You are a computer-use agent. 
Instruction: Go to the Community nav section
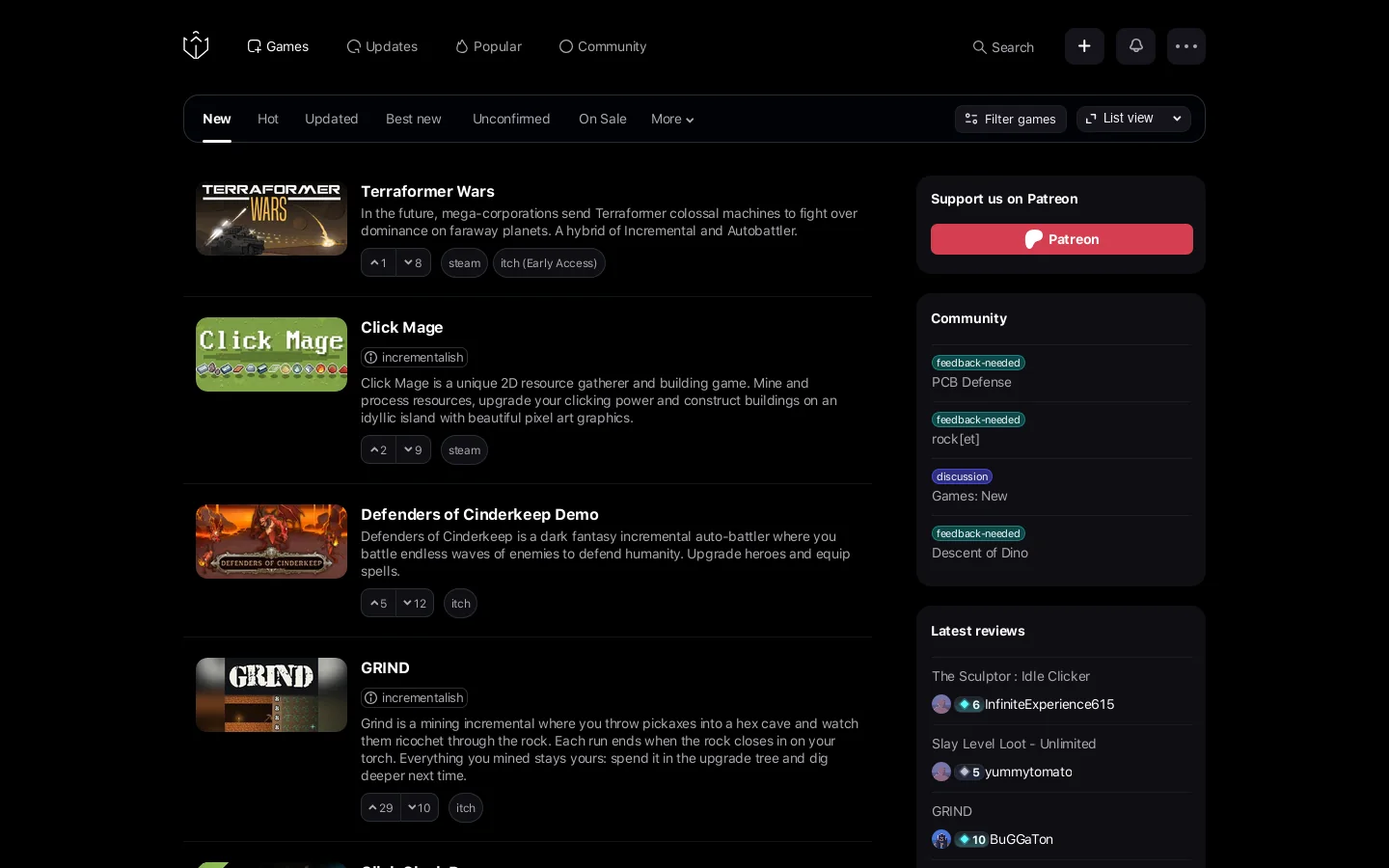click(x=603, y=46)
